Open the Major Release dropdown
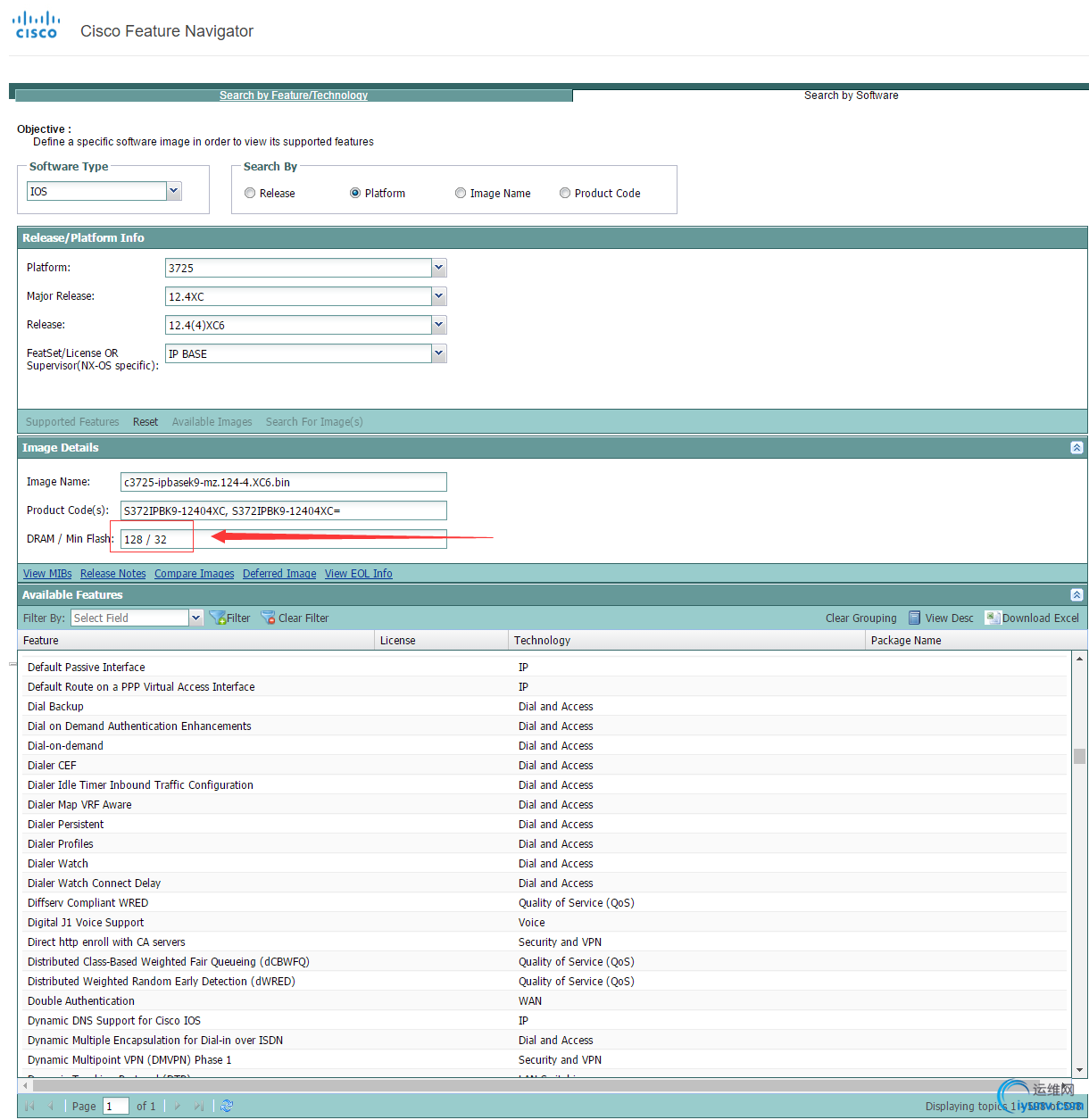1089x1120 pixels. point(438,296)
